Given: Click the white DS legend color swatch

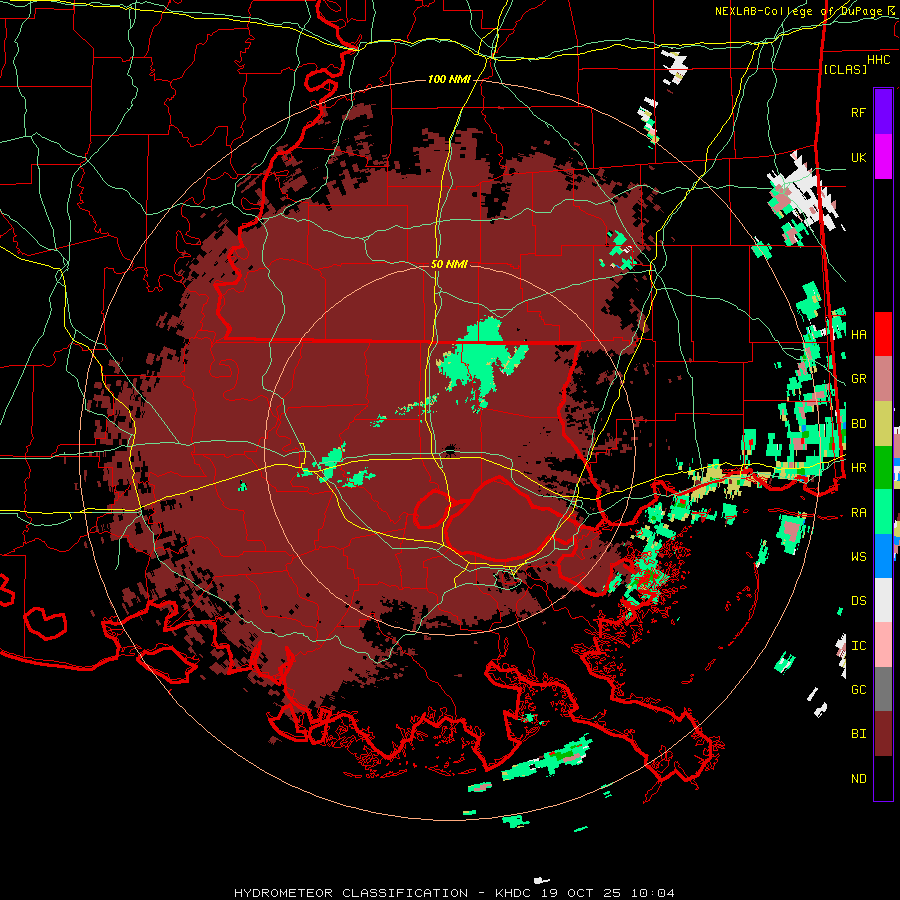Looking at the screenshot, I should [883, 600].
